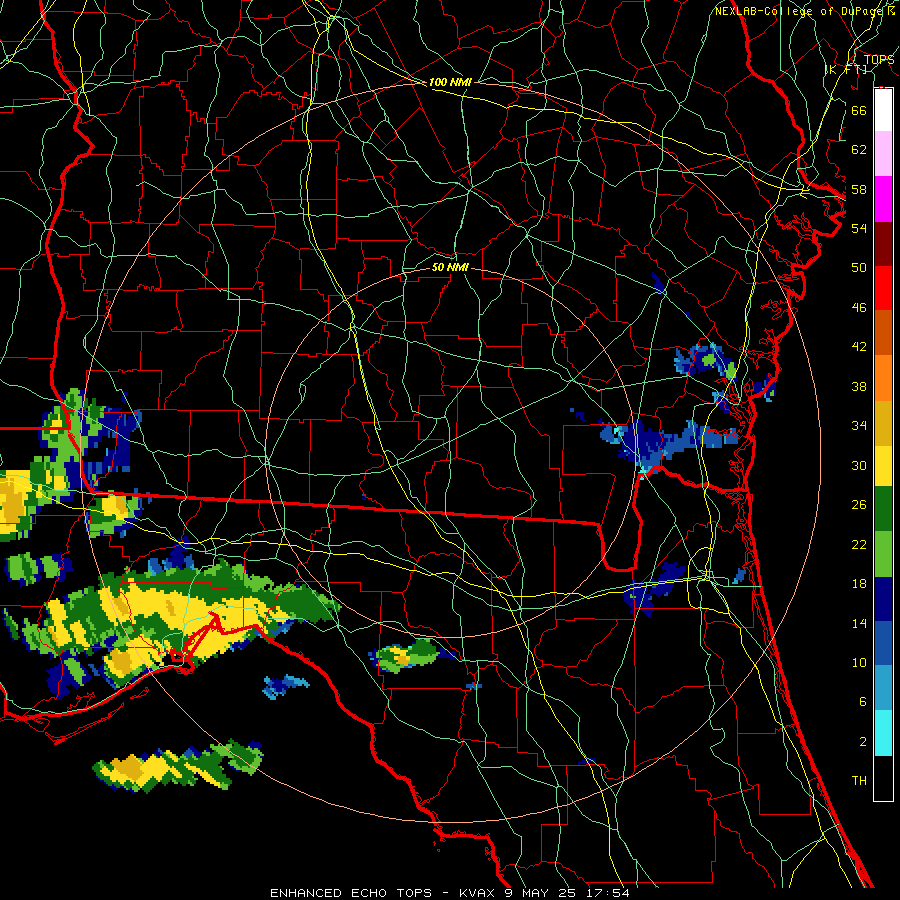The height and width of the screenshot is (900, 900).
Task: Click the legend value 14
Action: pyautogui.click(x=859, y=623)
